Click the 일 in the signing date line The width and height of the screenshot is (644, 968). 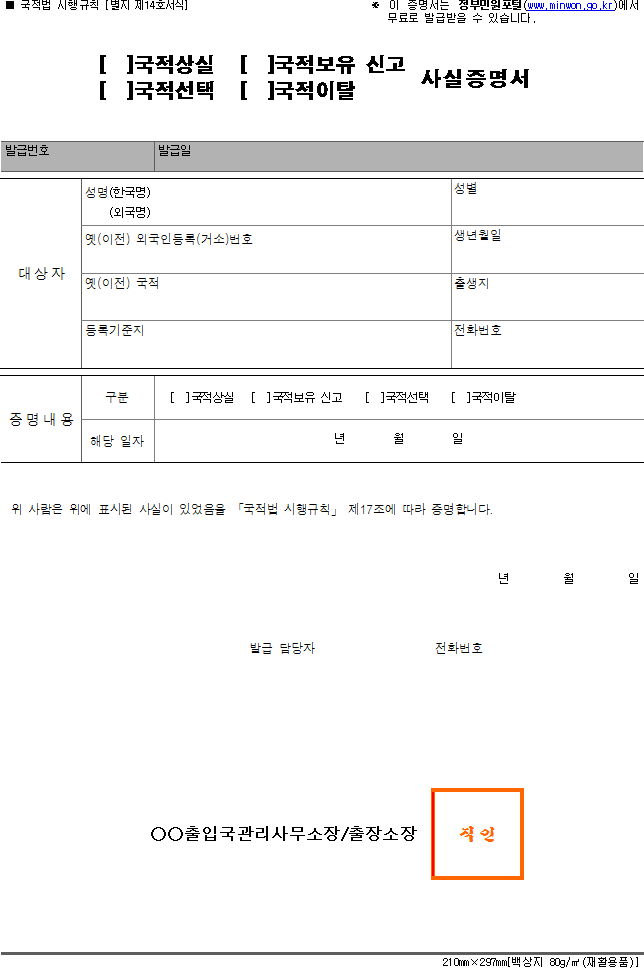(x=634, y=578)
